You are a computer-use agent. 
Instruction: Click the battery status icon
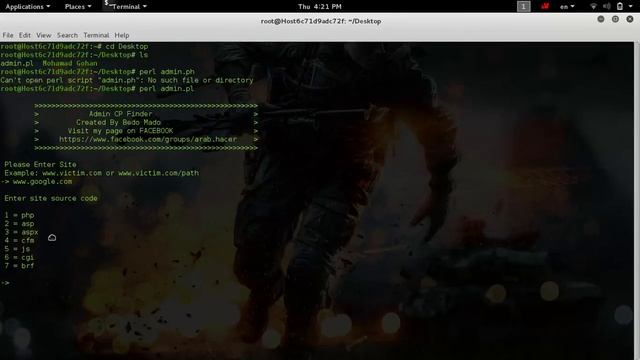pyautogui.click(x=620, y=7)
